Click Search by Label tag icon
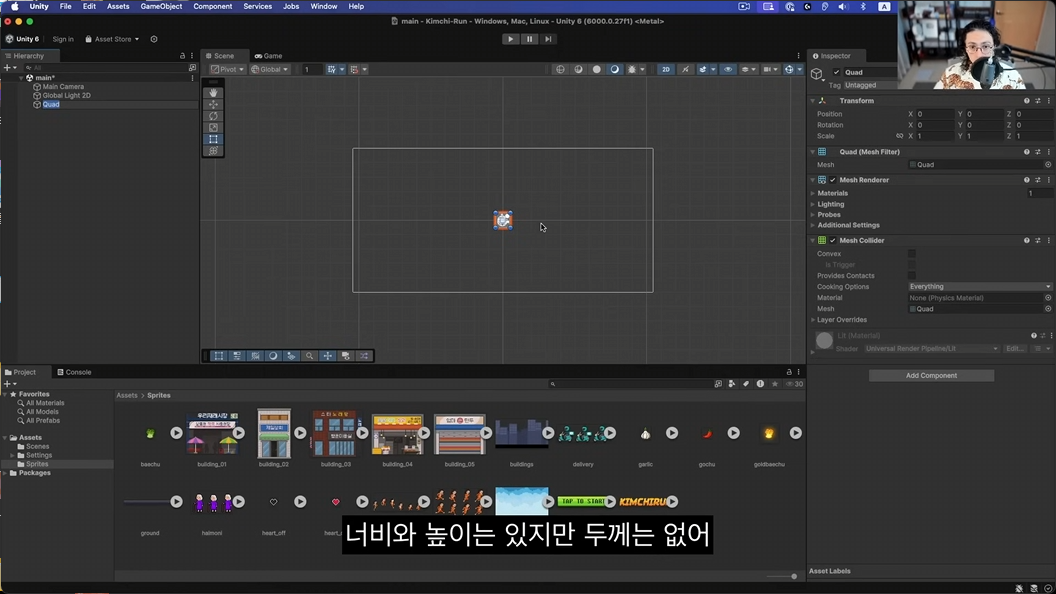1056x594 pixels. [746, 384]
